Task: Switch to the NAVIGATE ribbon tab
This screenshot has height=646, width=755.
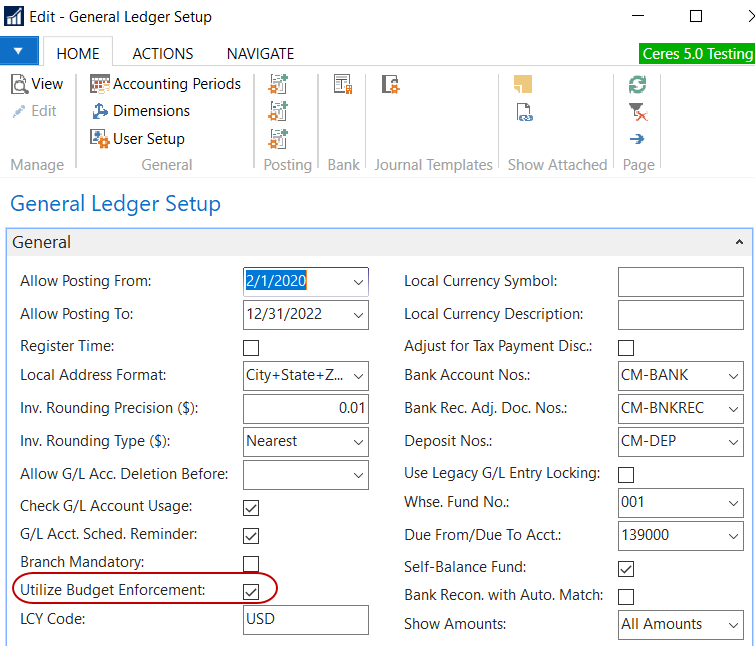Action: click(260, 54)
